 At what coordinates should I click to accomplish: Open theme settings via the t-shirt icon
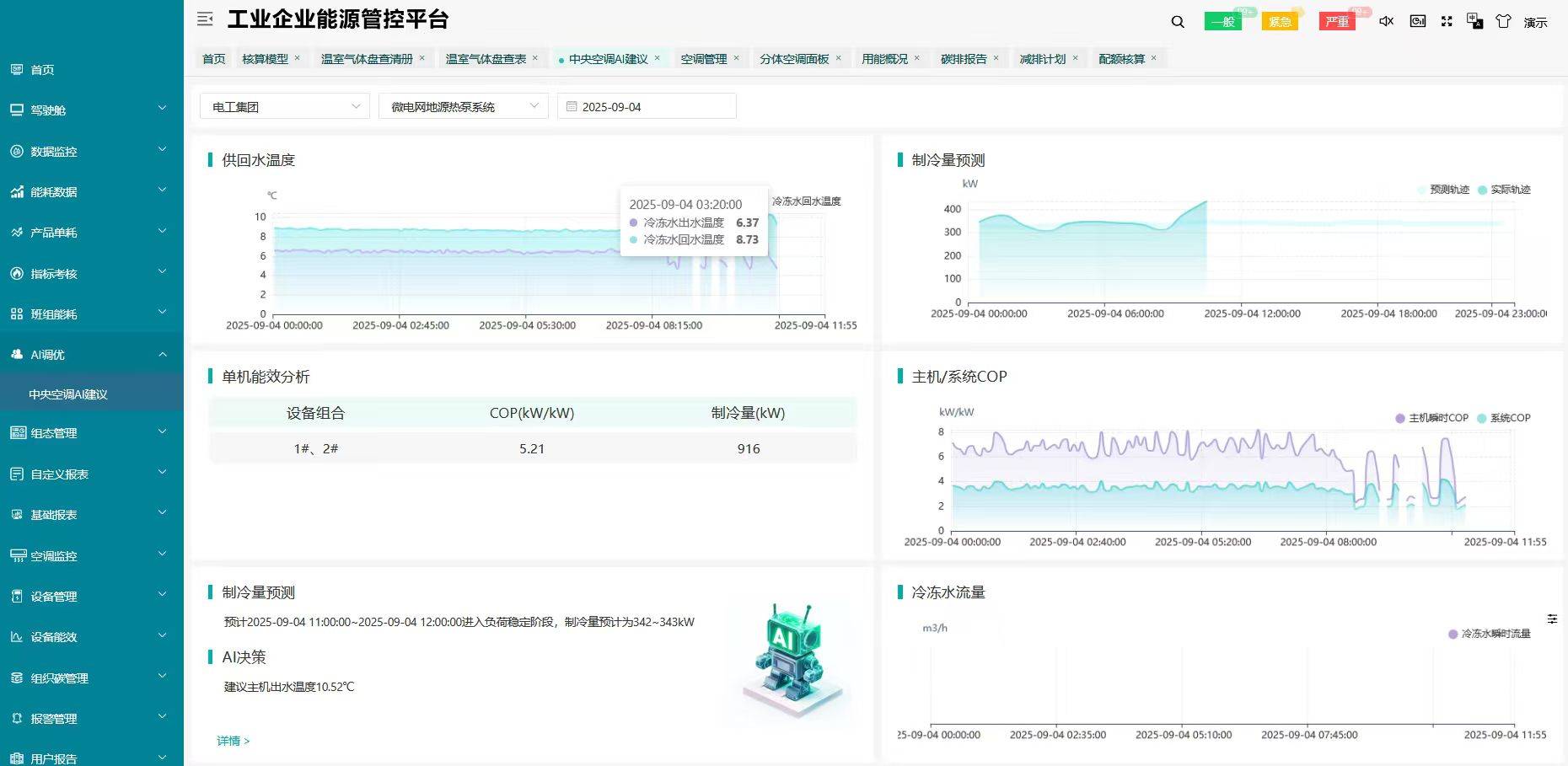pos(1503,21)
